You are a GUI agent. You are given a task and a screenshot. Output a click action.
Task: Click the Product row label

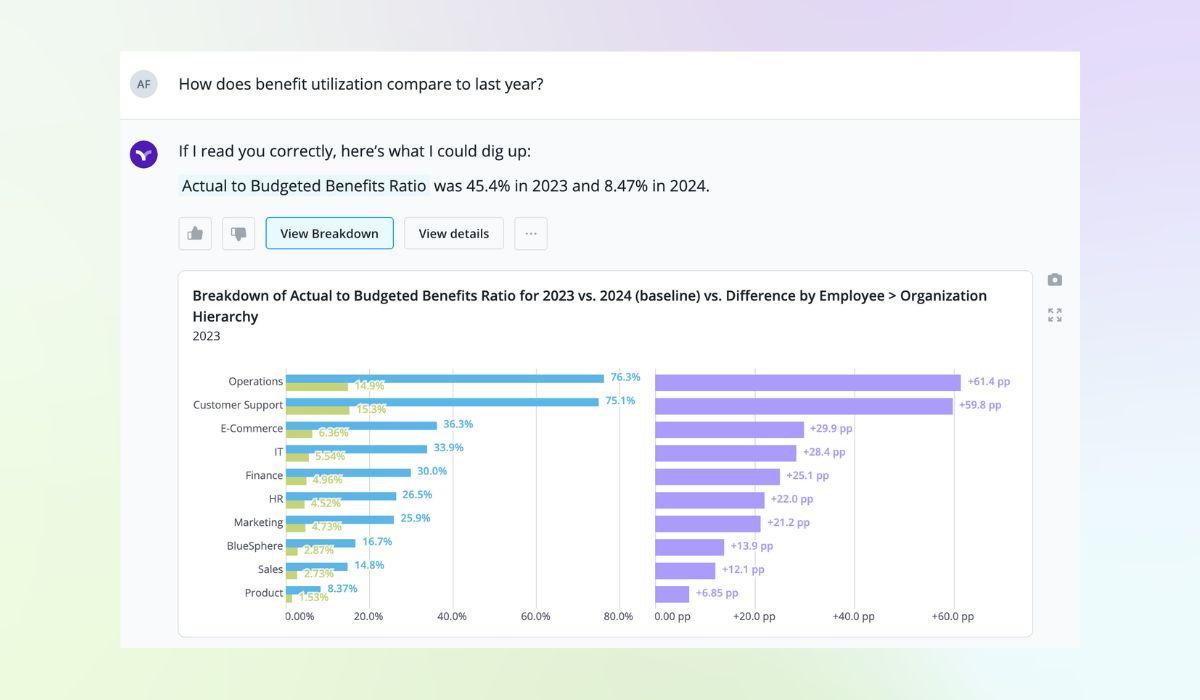coord(264,593)
